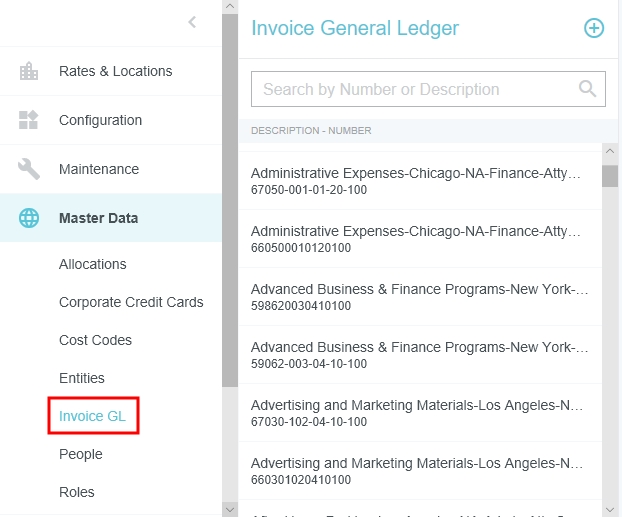Expand the Maintenance section
This screenshot has width=622, height=517.
(x=99, y=169)
